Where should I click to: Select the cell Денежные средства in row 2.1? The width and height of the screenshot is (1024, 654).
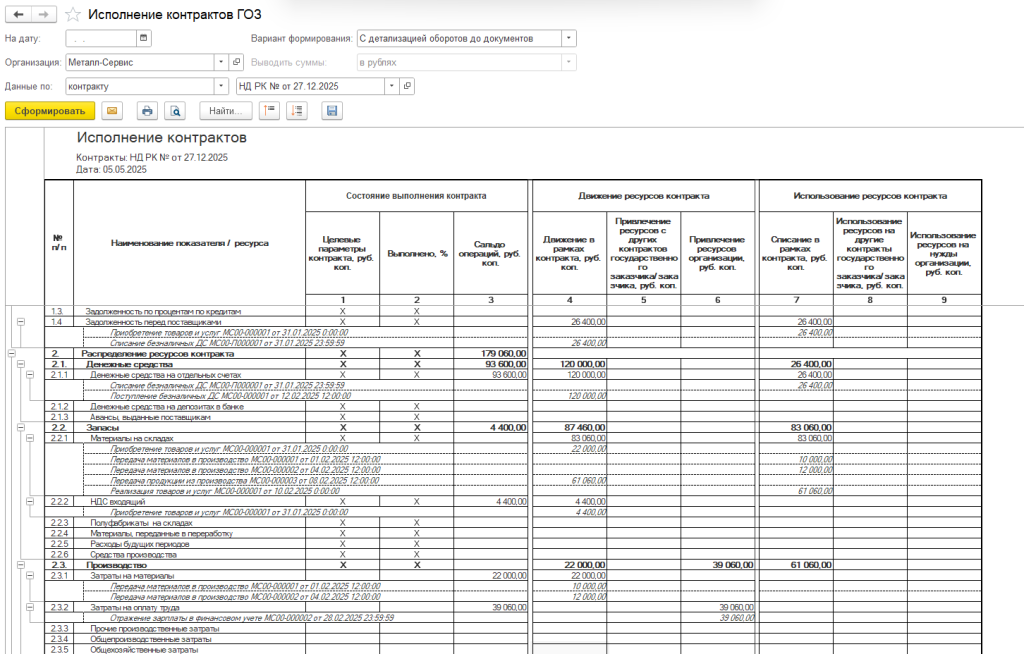click(129, 364)
